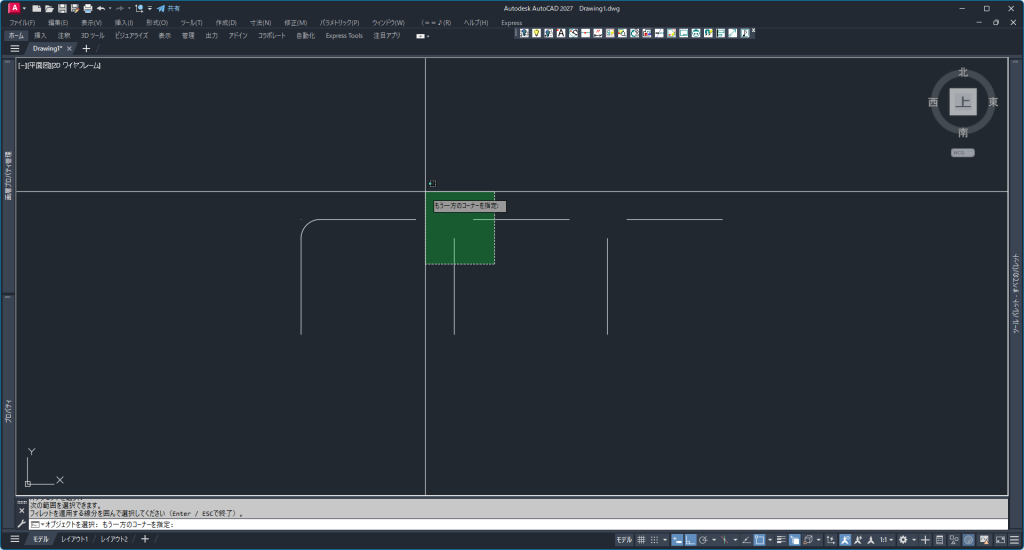Click the command line customize wrench icon
This screenshot has height=550, width=1024.
(x=22, y=524)
